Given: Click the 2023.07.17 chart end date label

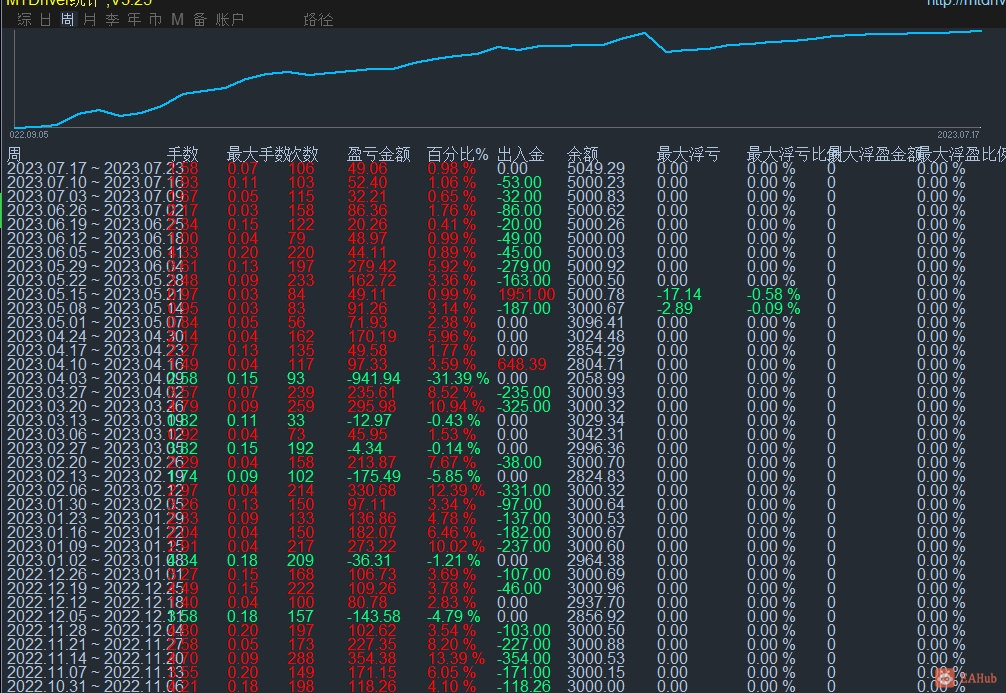Looking at the screenshot, I should point(959,134).
